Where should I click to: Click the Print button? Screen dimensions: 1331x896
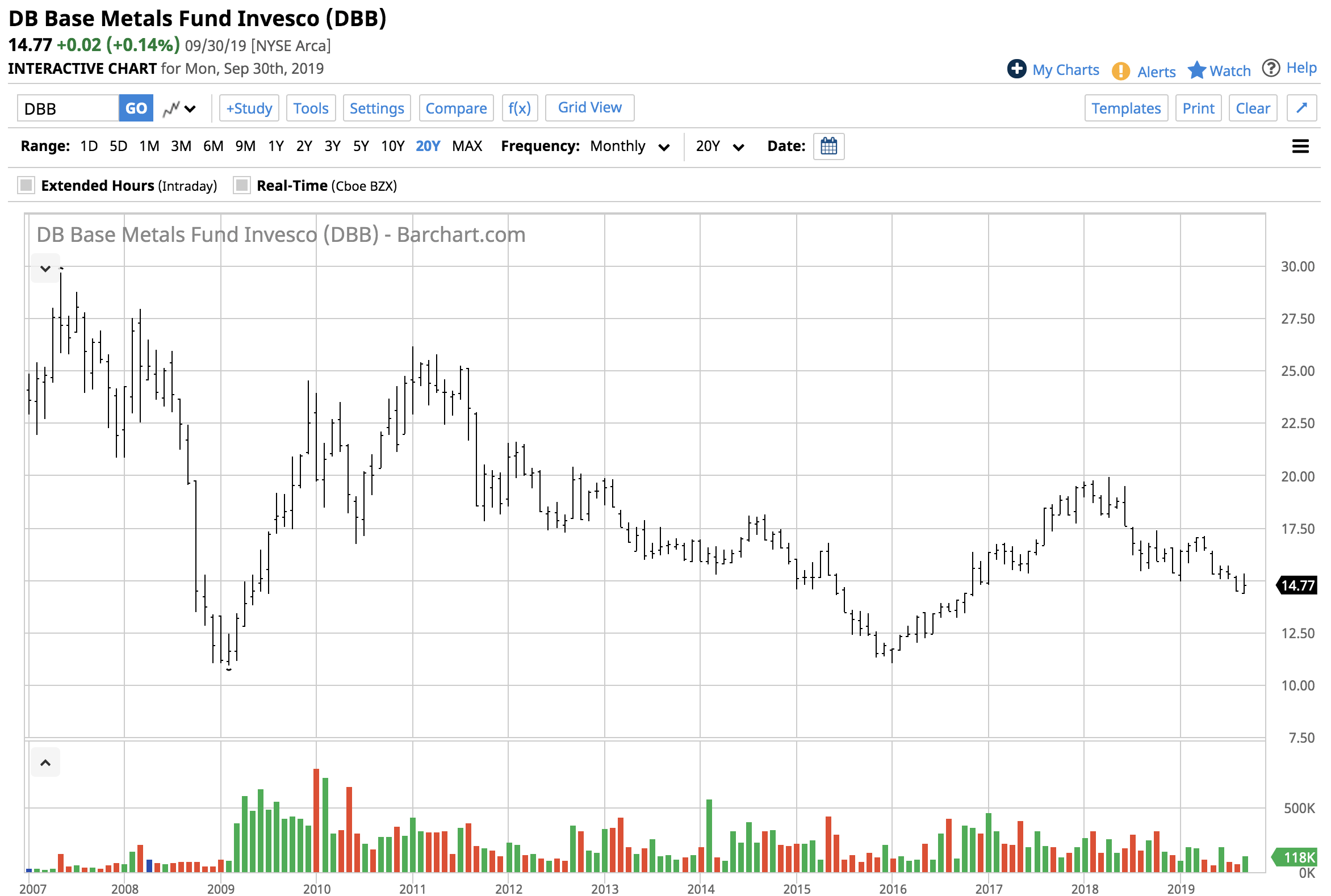pos(1198,108)
